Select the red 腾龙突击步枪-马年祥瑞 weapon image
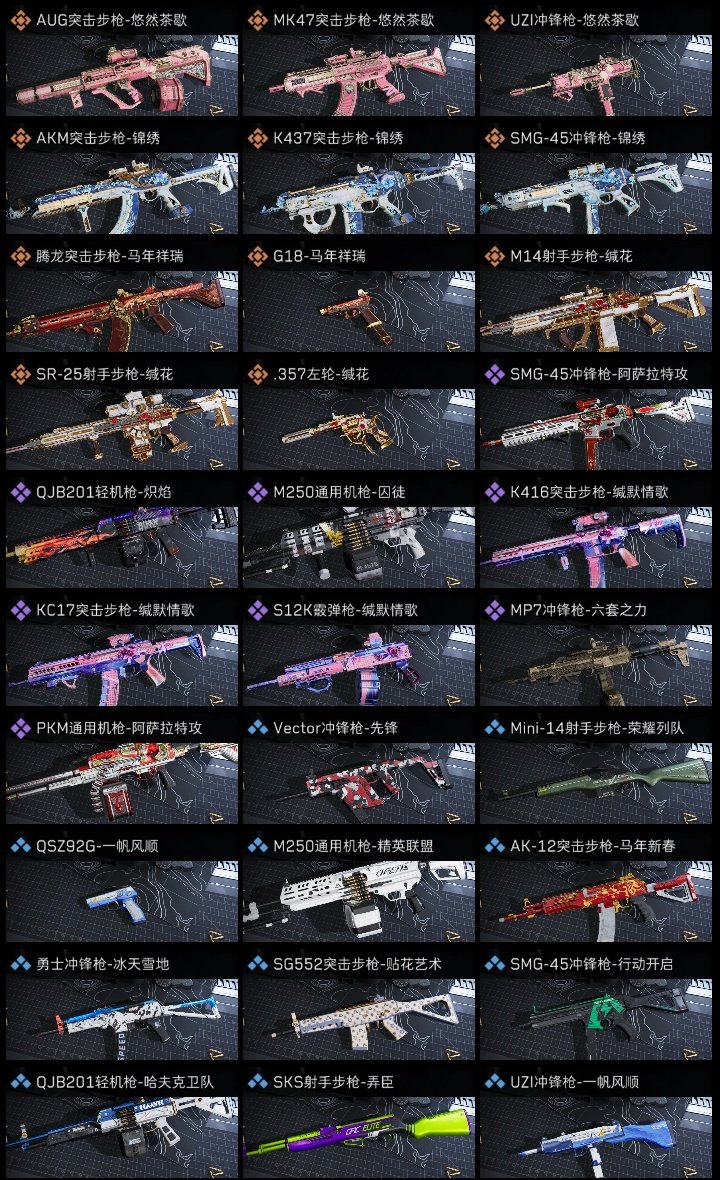 [x=122, y=312]
